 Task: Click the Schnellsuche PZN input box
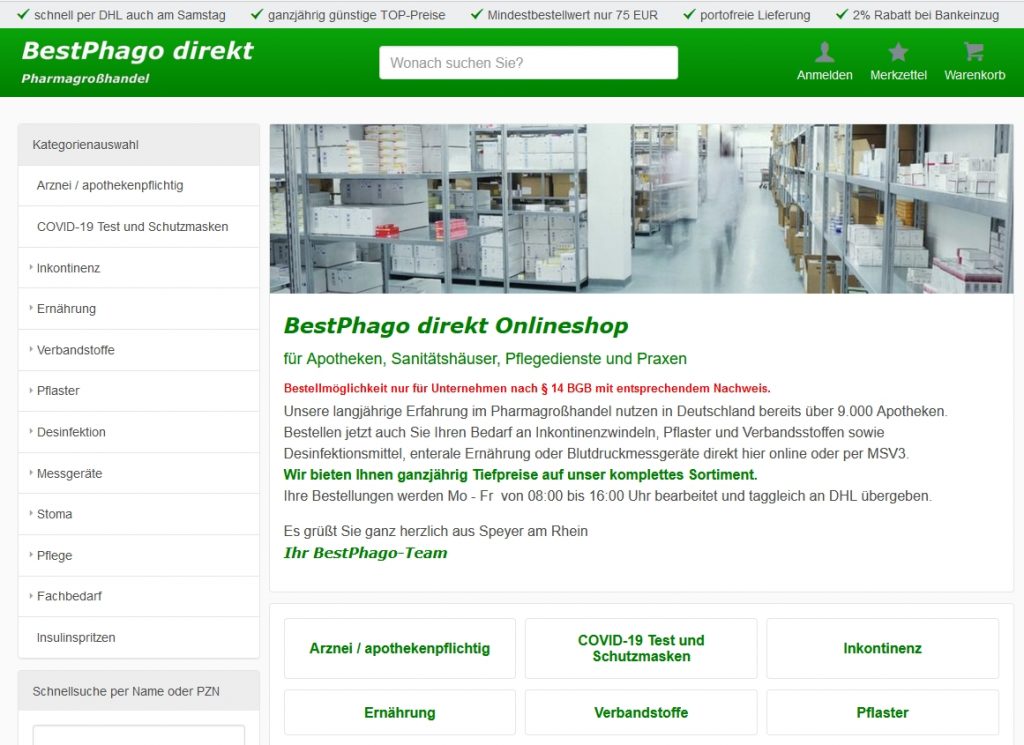[138, 735]
